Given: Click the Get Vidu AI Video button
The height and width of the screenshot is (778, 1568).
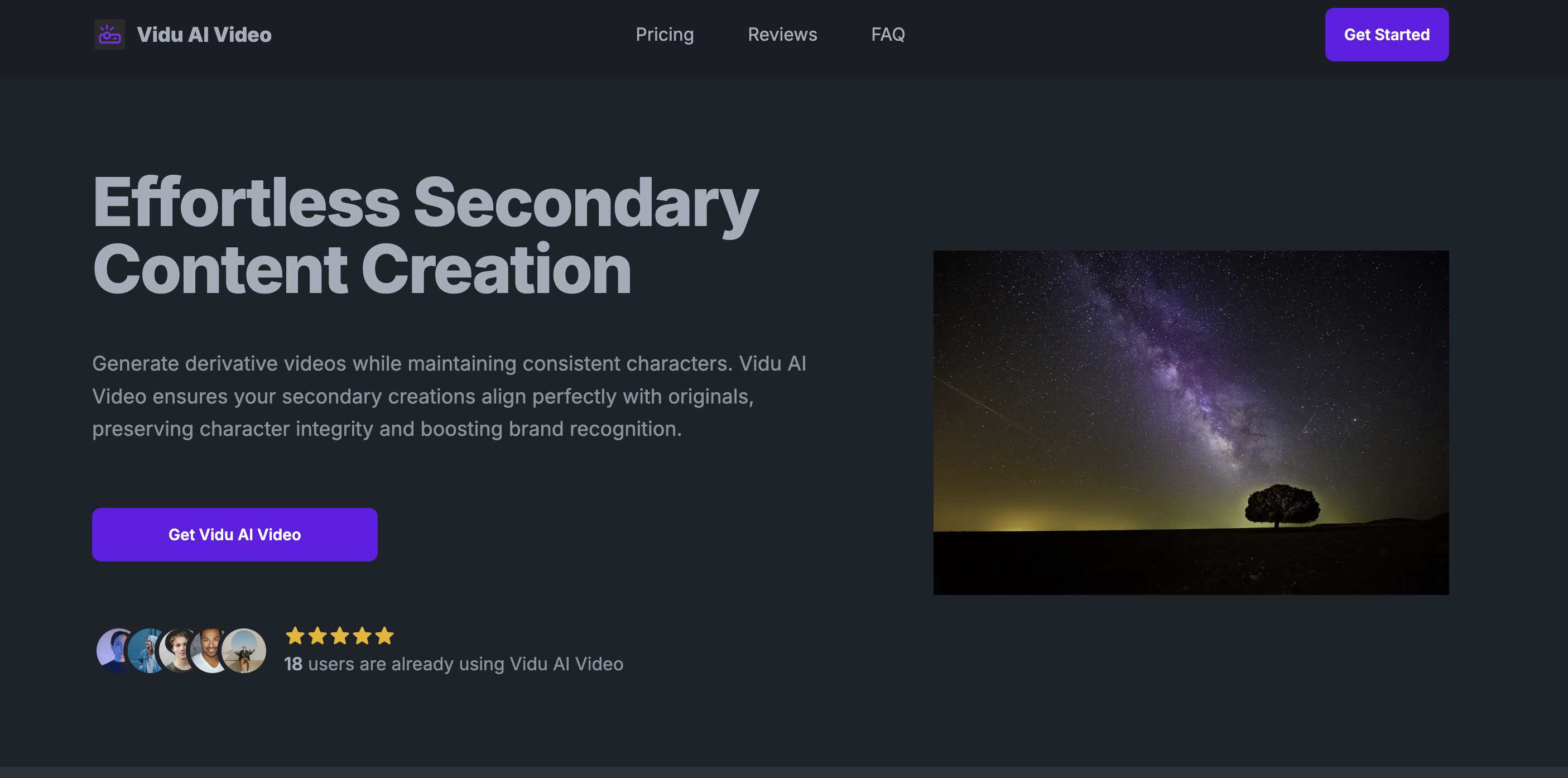Looking at the screenshot, I should (234, 535).
